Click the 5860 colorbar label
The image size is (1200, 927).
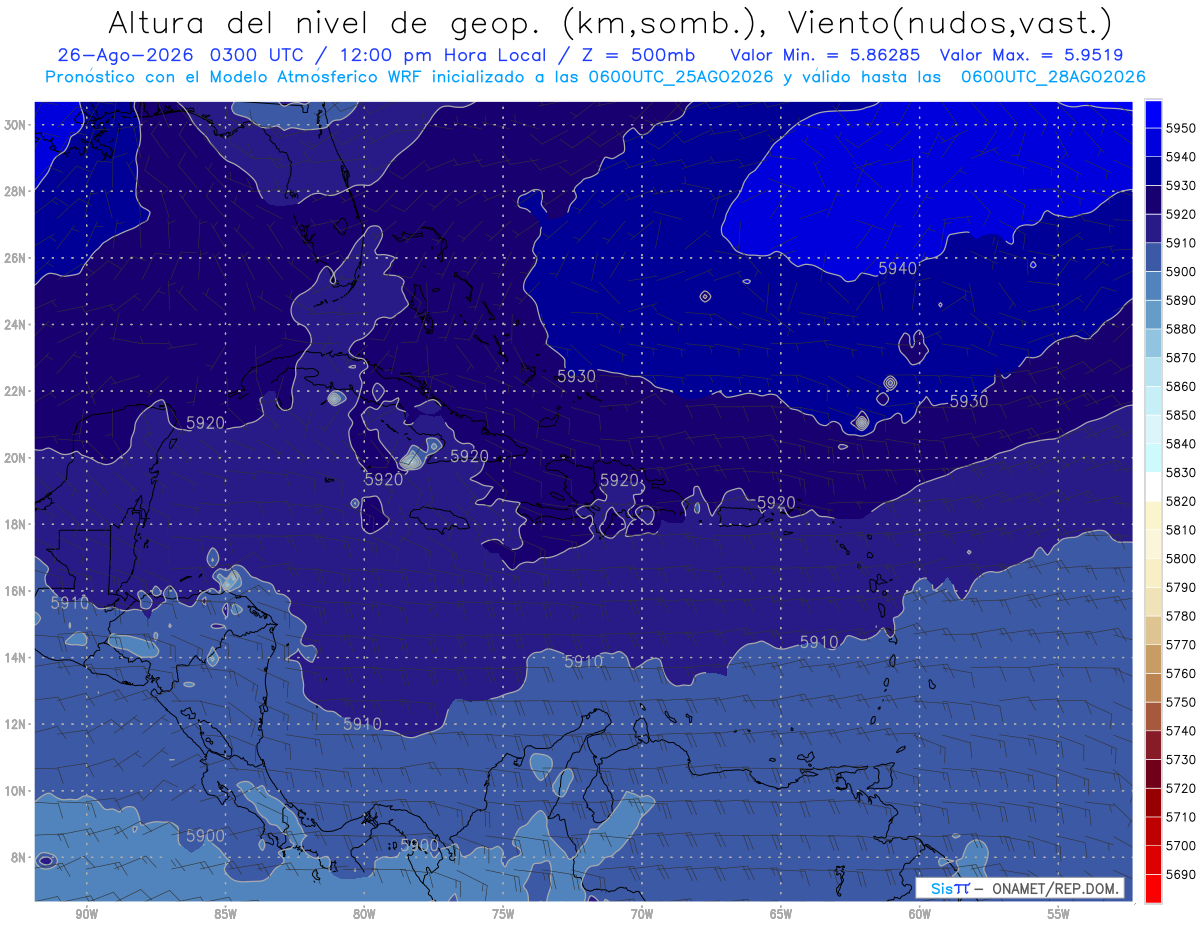(x=1181, y=386)
